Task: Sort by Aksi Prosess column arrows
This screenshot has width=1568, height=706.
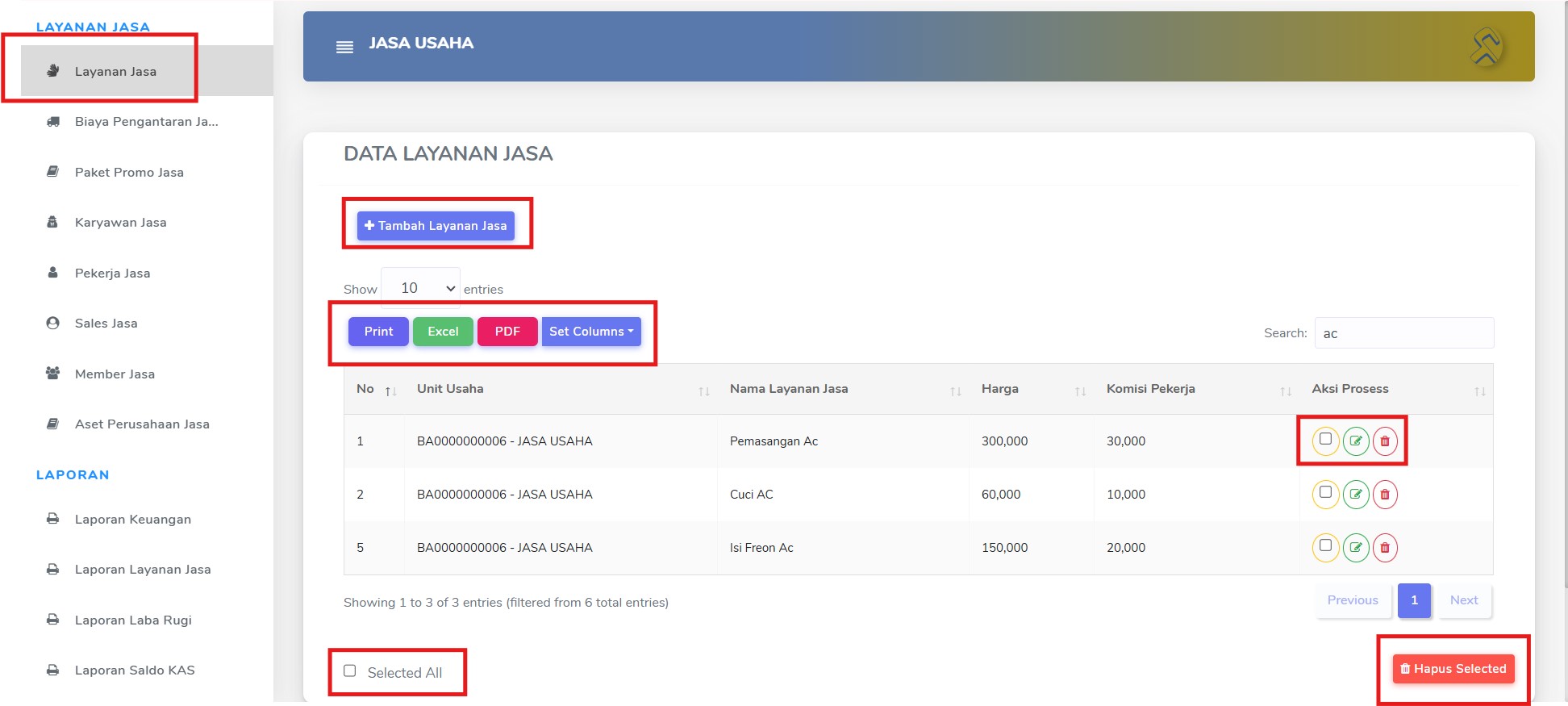Action: click(x=1480, y=391)
